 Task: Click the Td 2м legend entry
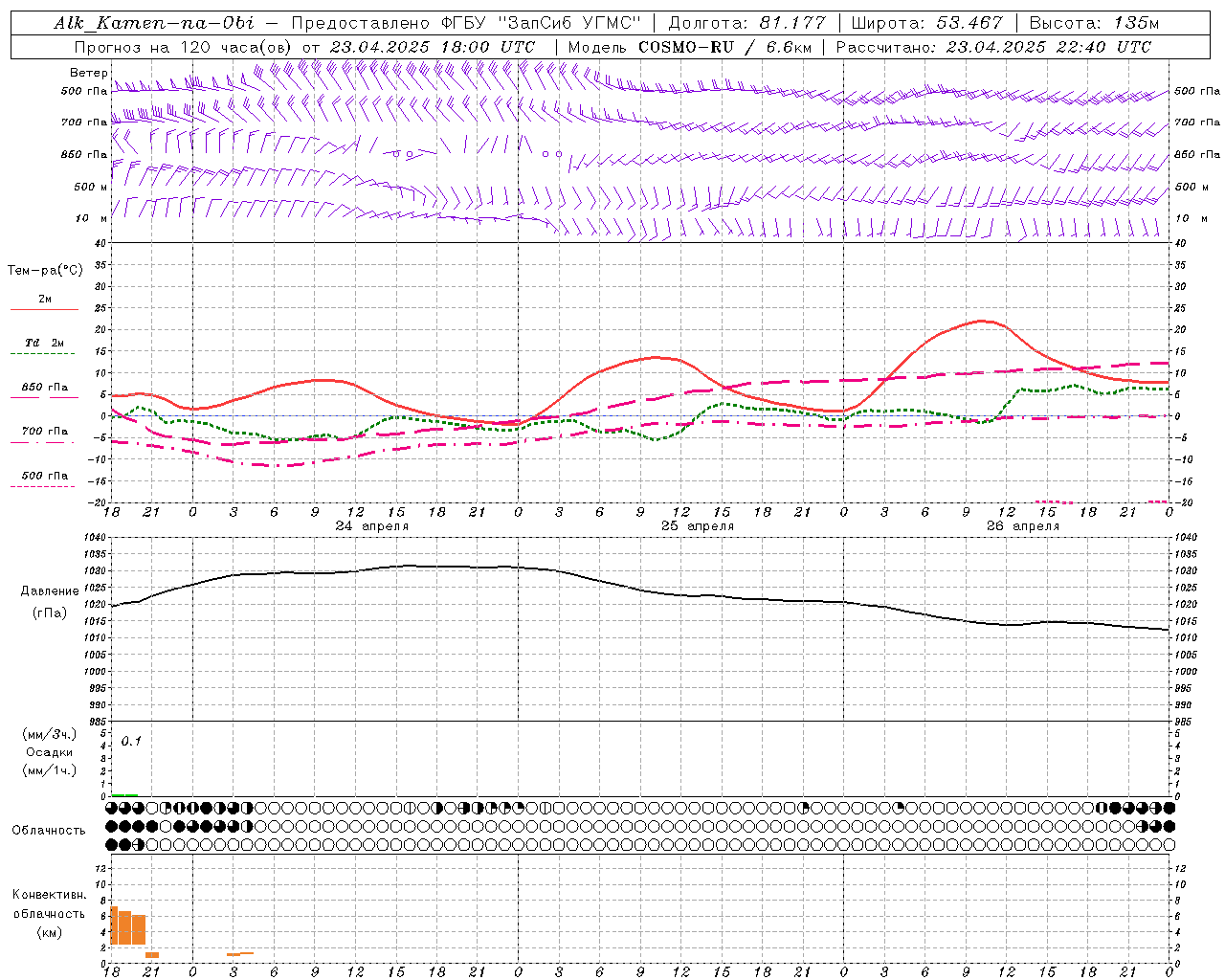pos(45,343)
